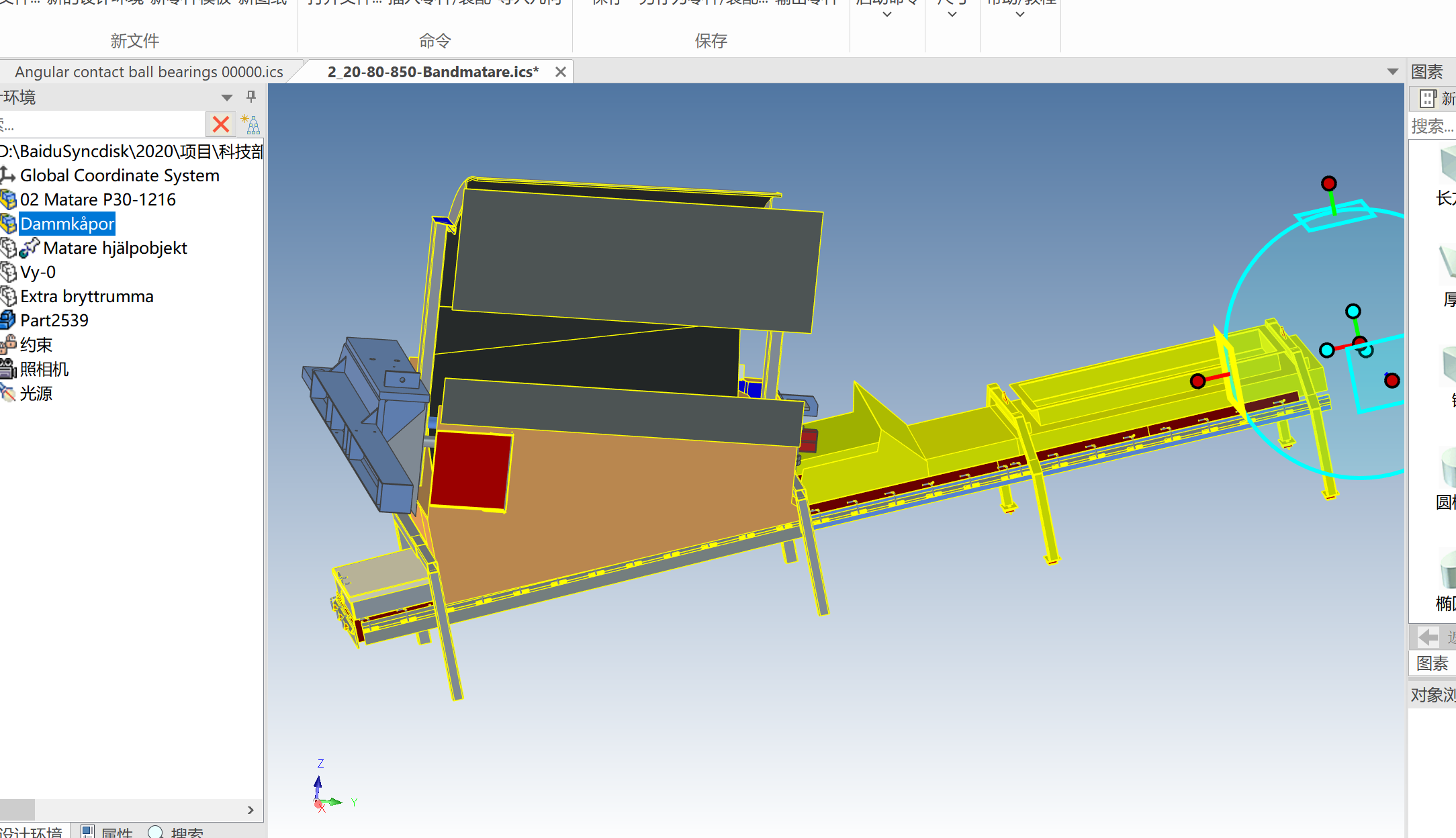Select the Global Coordinate System node
The height and width of the screenshot is (838, 1456).
pyautogui.click(x=120, y=175)
